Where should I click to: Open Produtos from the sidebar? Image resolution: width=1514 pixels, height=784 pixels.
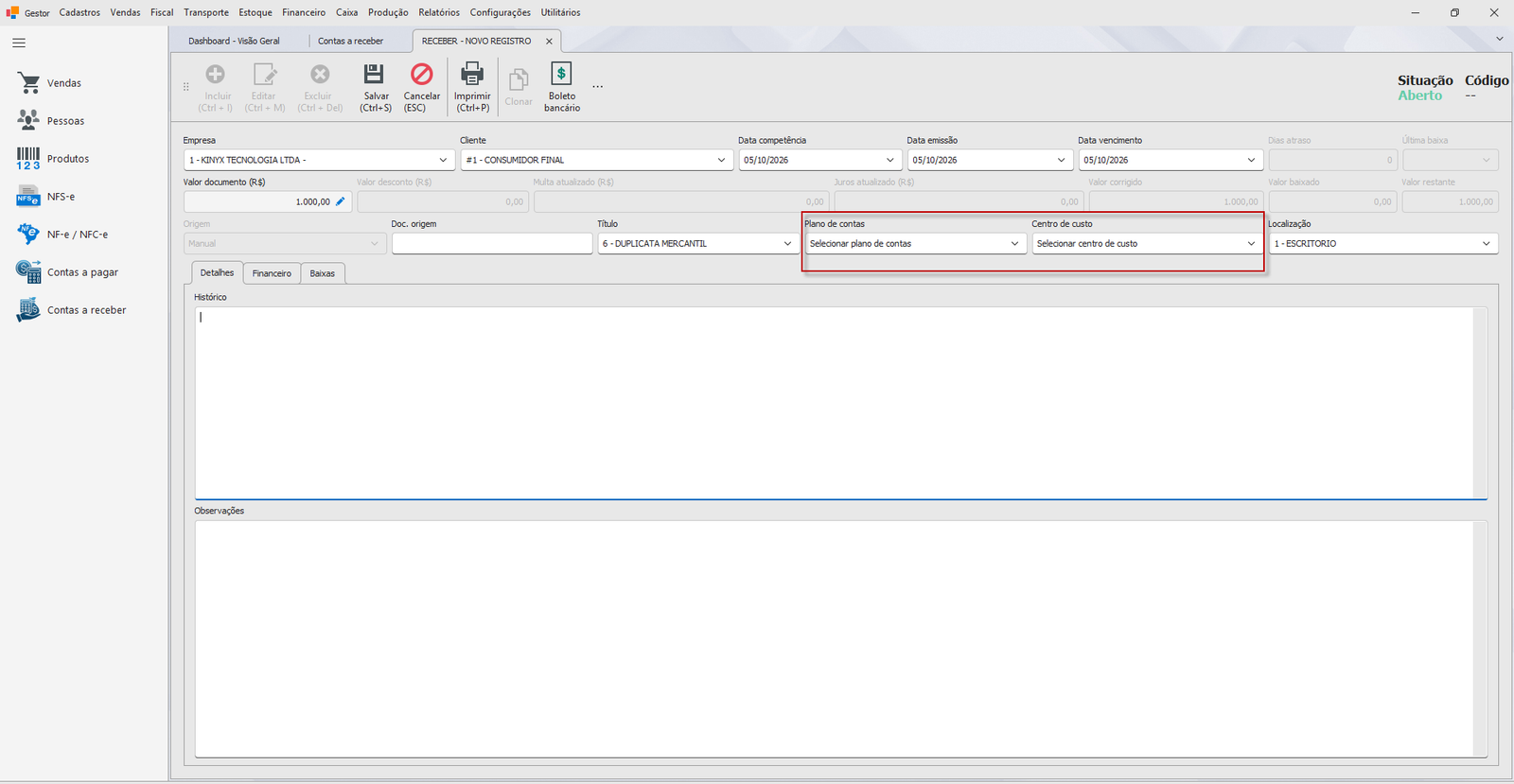pyautogui.click(x=53, y=159)
